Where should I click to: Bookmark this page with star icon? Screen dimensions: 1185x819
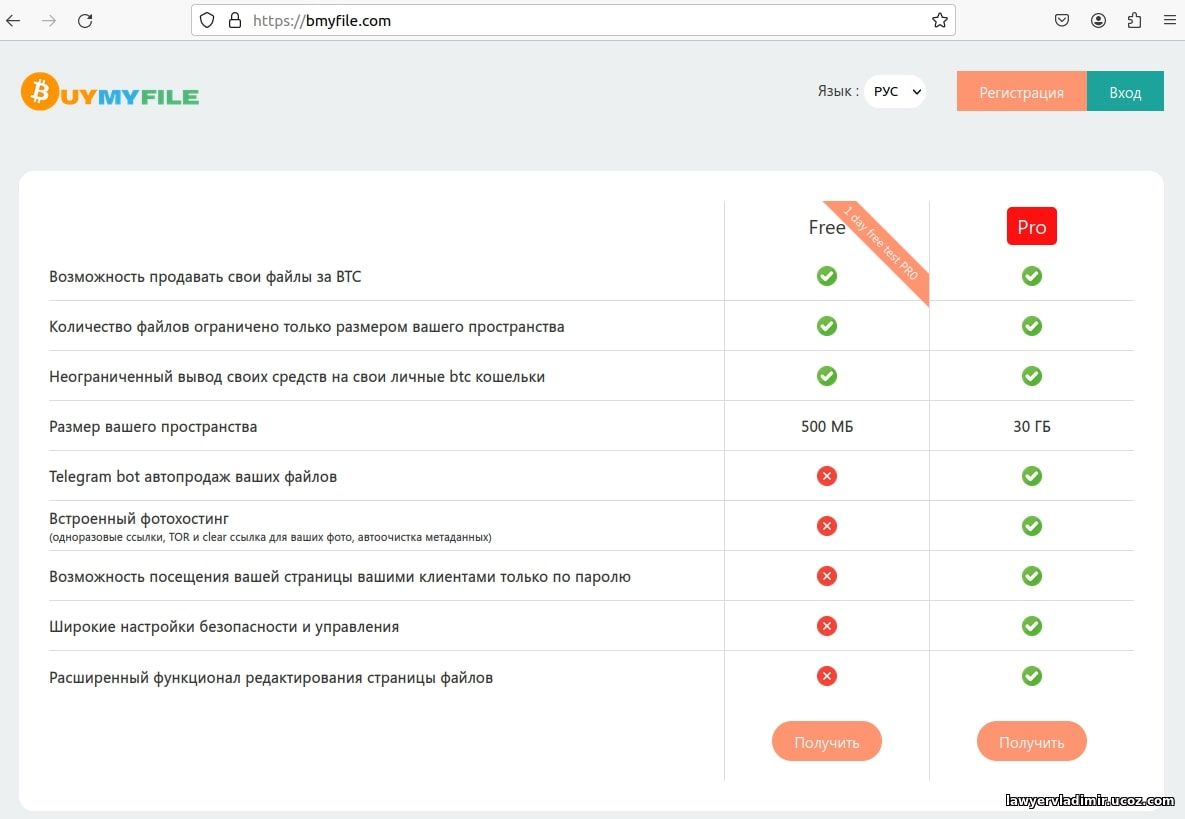click(x=939, y=20)
